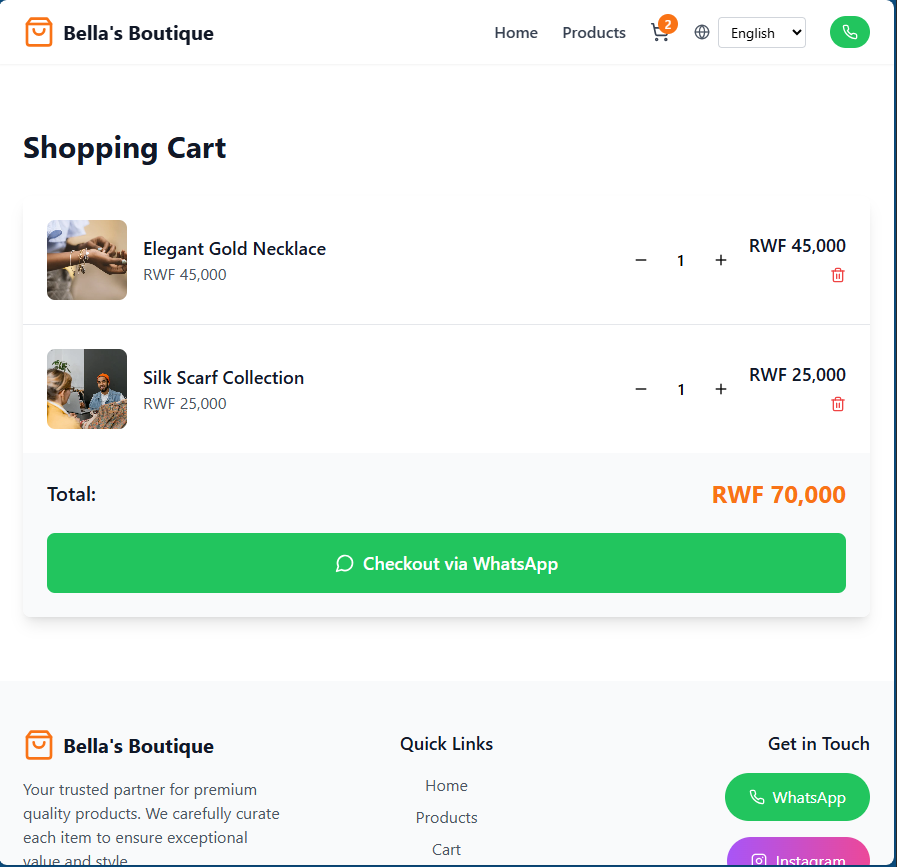Delete the Elegant Gold Necklace using trash icon

(837, 274)
